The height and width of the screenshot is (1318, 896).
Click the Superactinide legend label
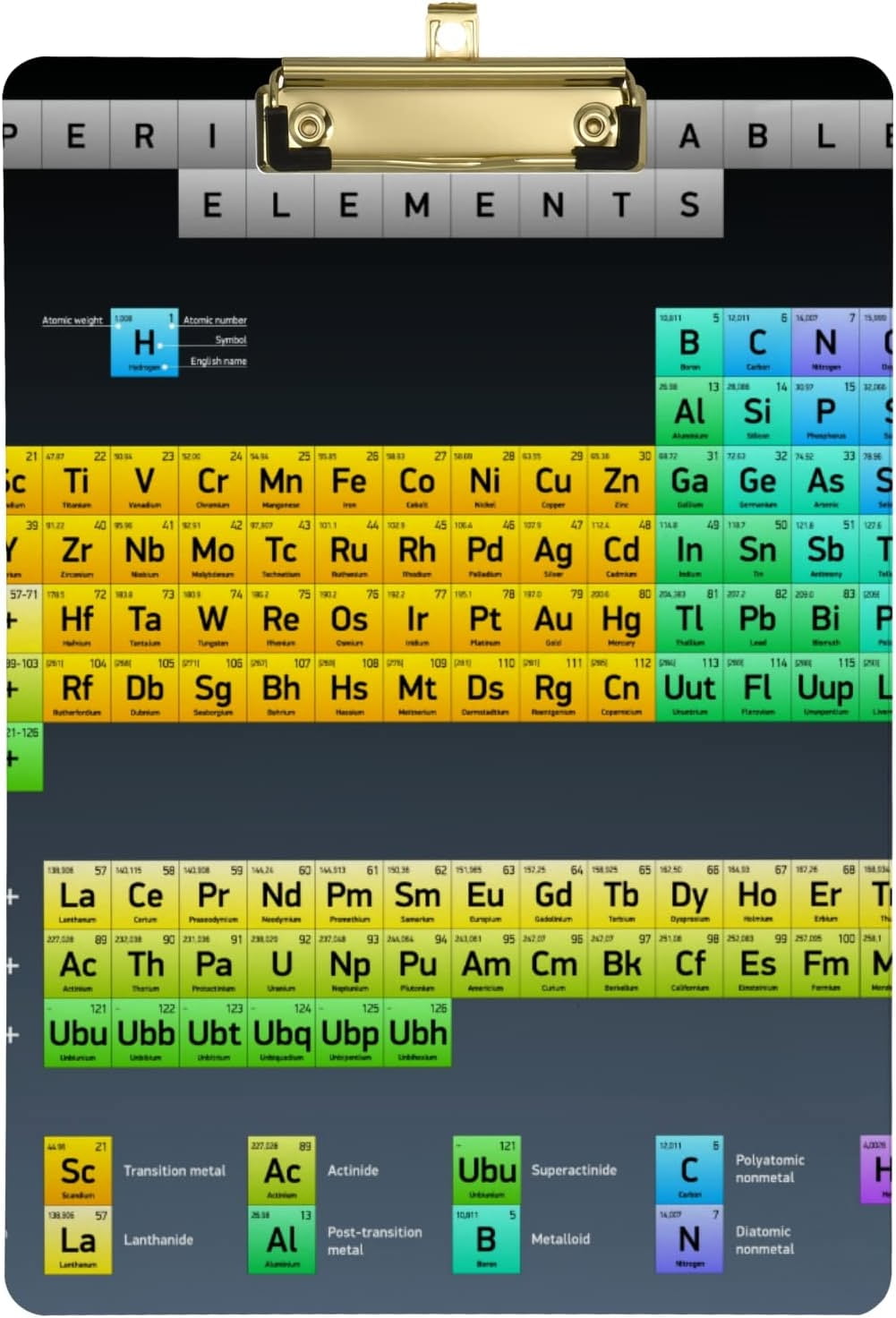(574, 1170)
